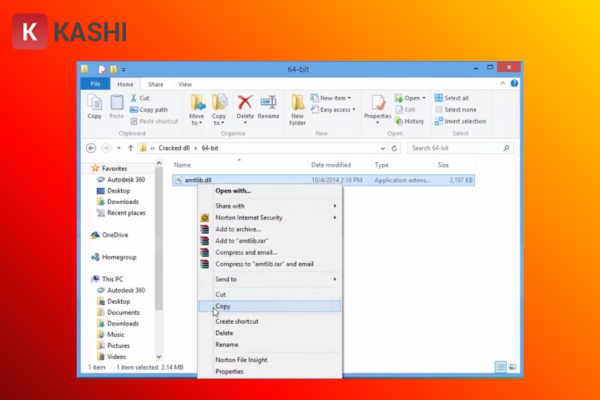This screenshot has width=600, height=400.
Task: Open the Easy access dropdown
Action: (333, 110)
